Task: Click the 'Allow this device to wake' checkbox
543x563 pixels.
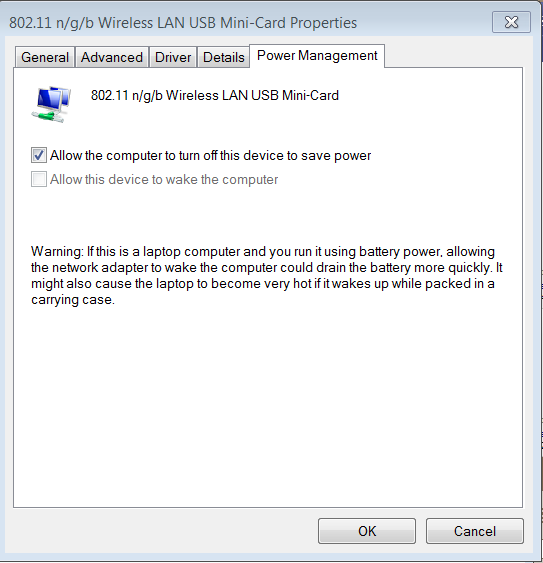Action: pyautogui.click(x=39, y=179)
